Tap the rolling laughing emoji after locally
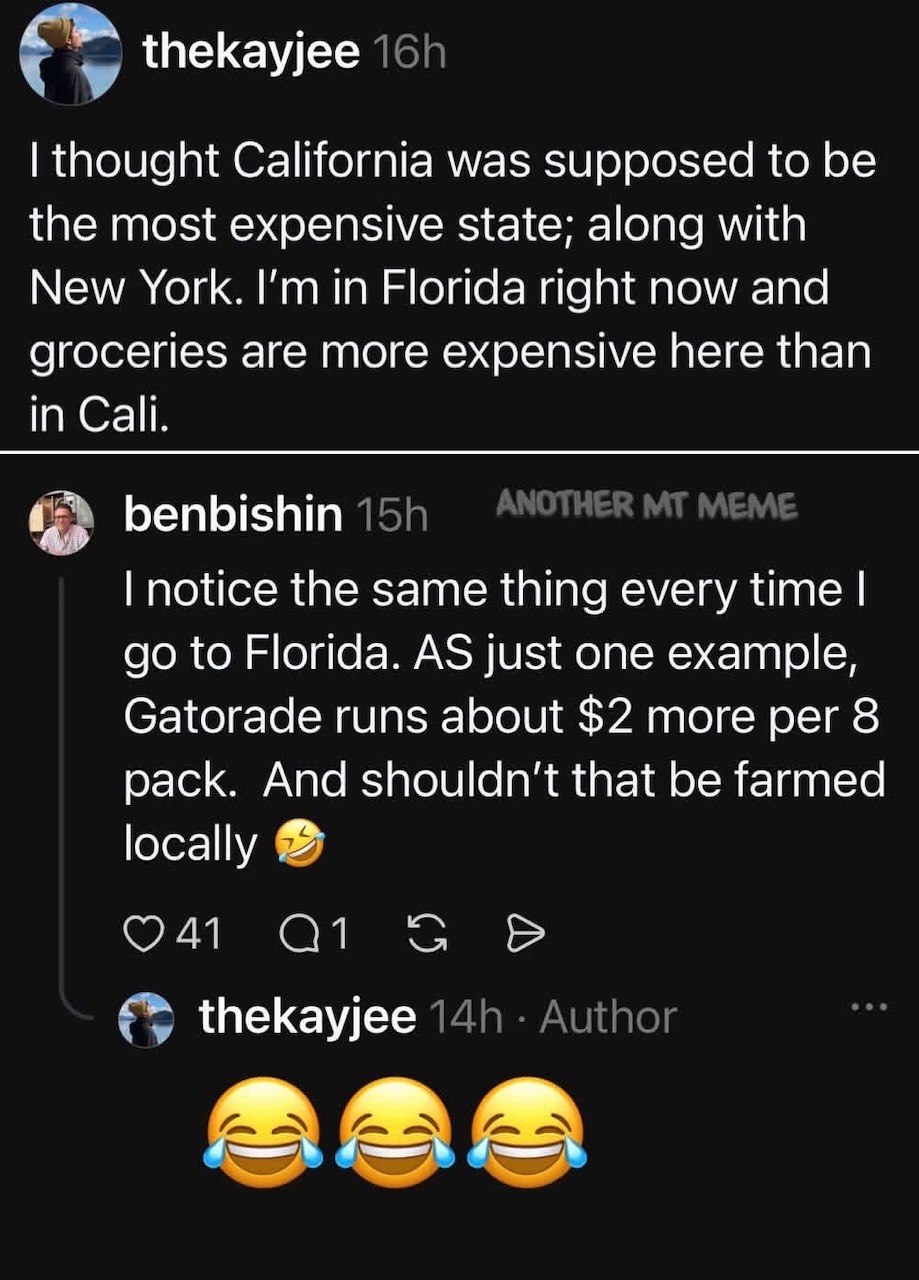919x1280 pixels. pos(299,846)
